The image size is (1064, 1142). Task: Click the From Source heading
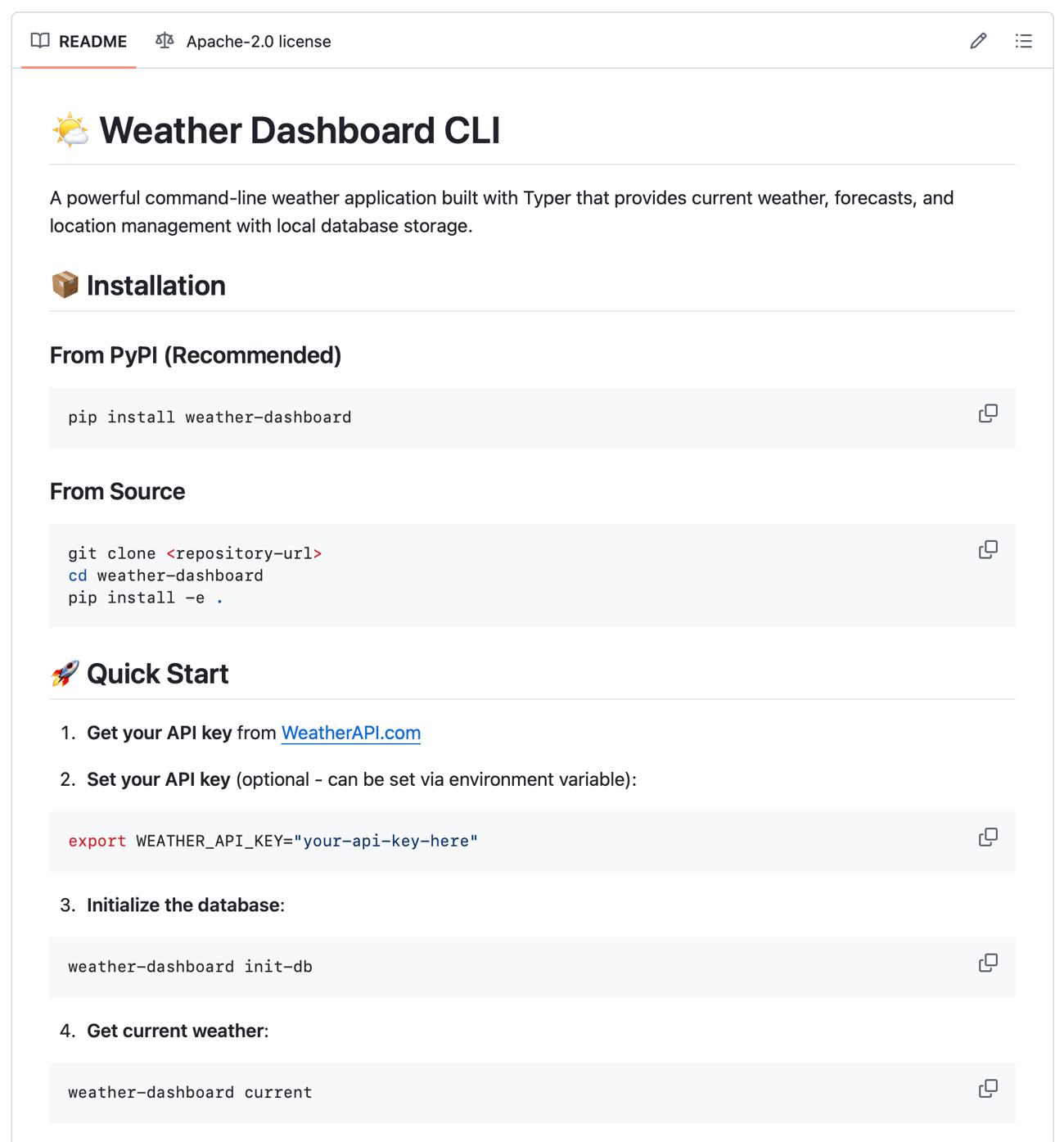coord(117,491)
